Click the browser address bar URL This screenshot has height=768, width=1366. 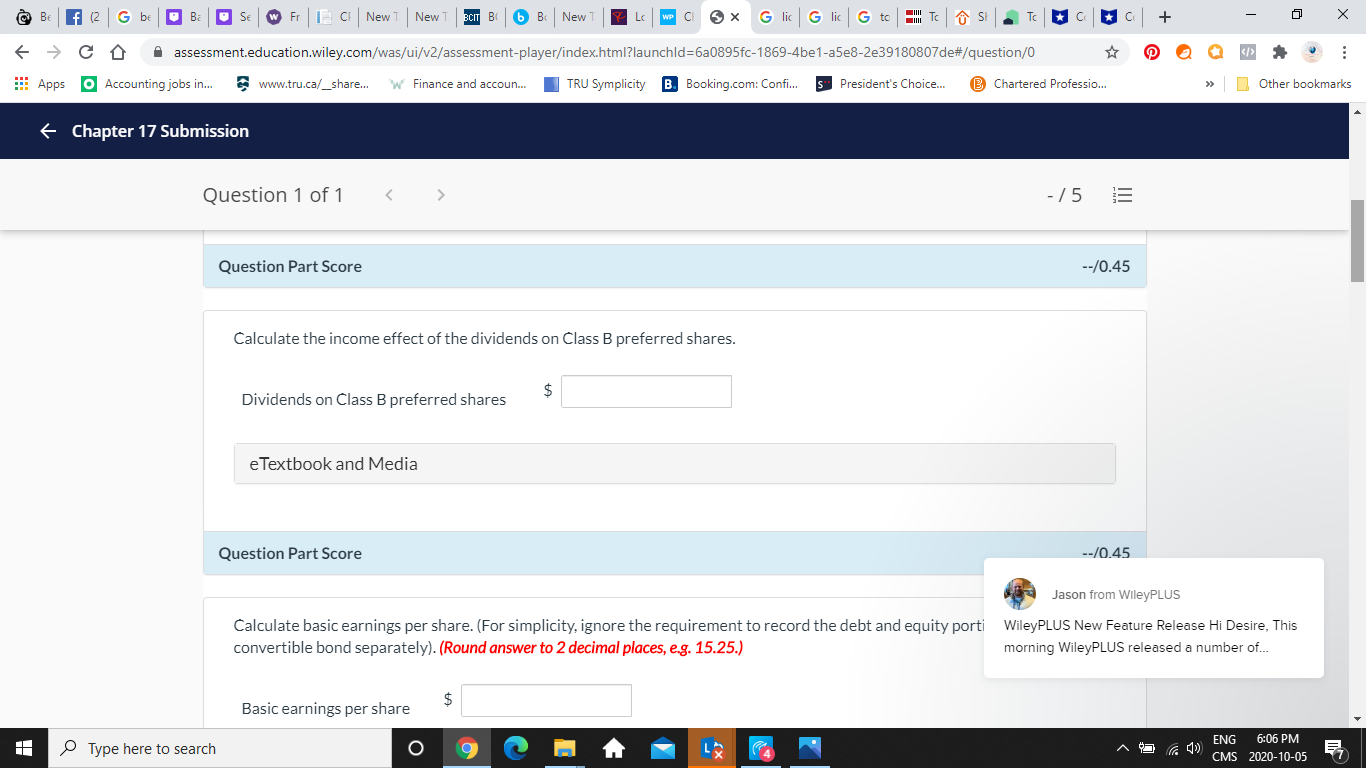pos(604,52)
